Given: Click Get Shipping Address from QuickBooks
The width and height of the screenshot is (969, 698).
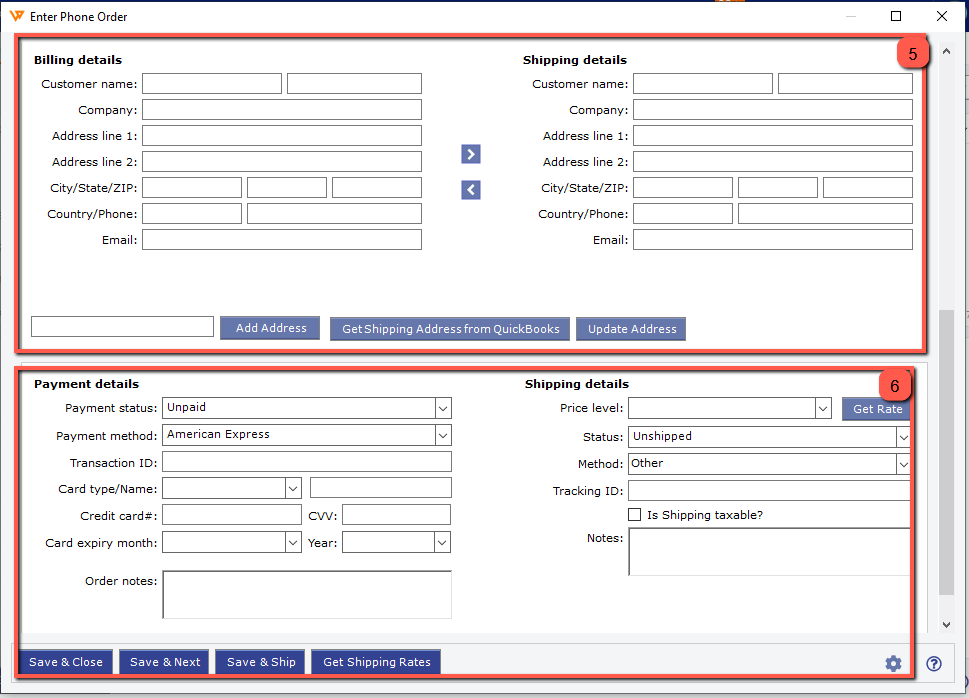Looking at the screenshot, I should [450, 329].
